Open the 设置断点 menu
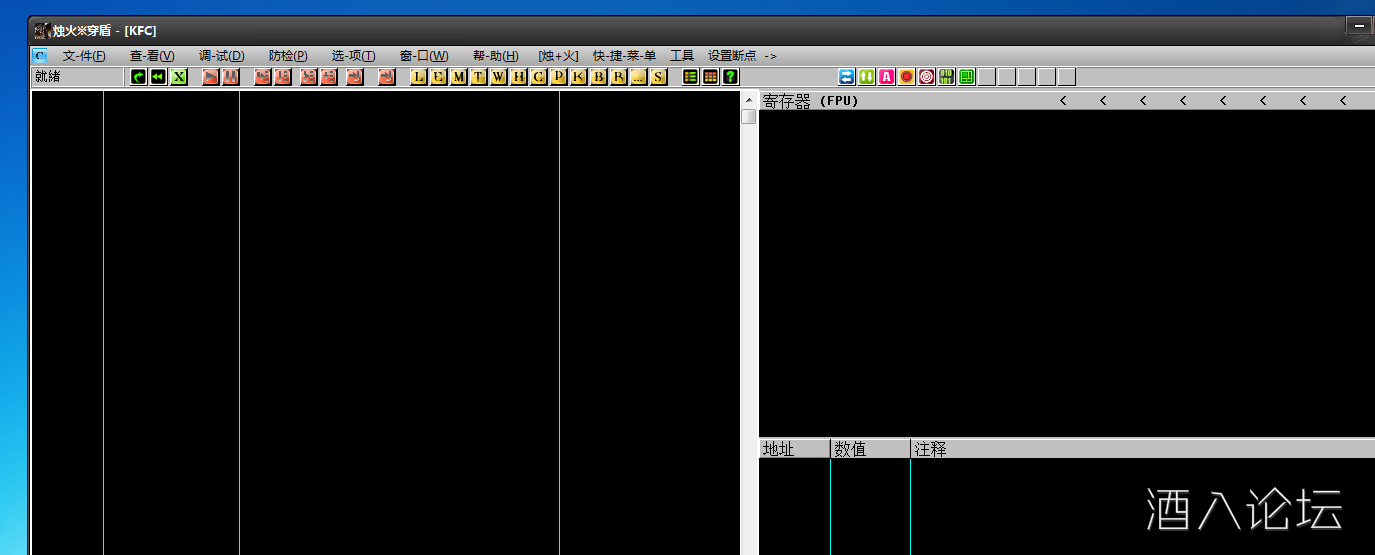 (x=732, y=56)
